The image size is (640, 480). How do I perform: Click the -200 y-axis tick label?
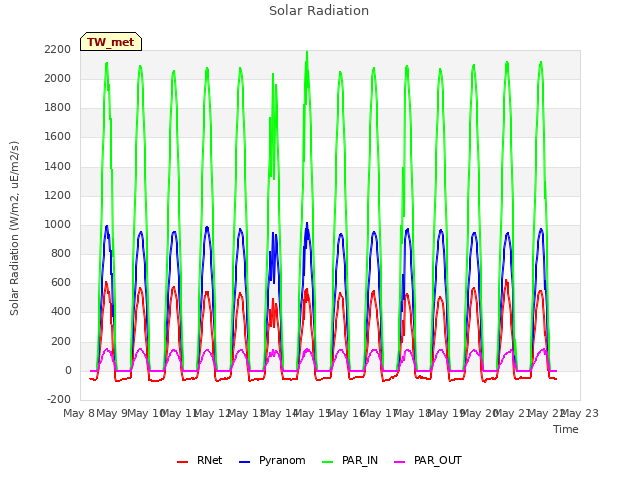(59, 399)
